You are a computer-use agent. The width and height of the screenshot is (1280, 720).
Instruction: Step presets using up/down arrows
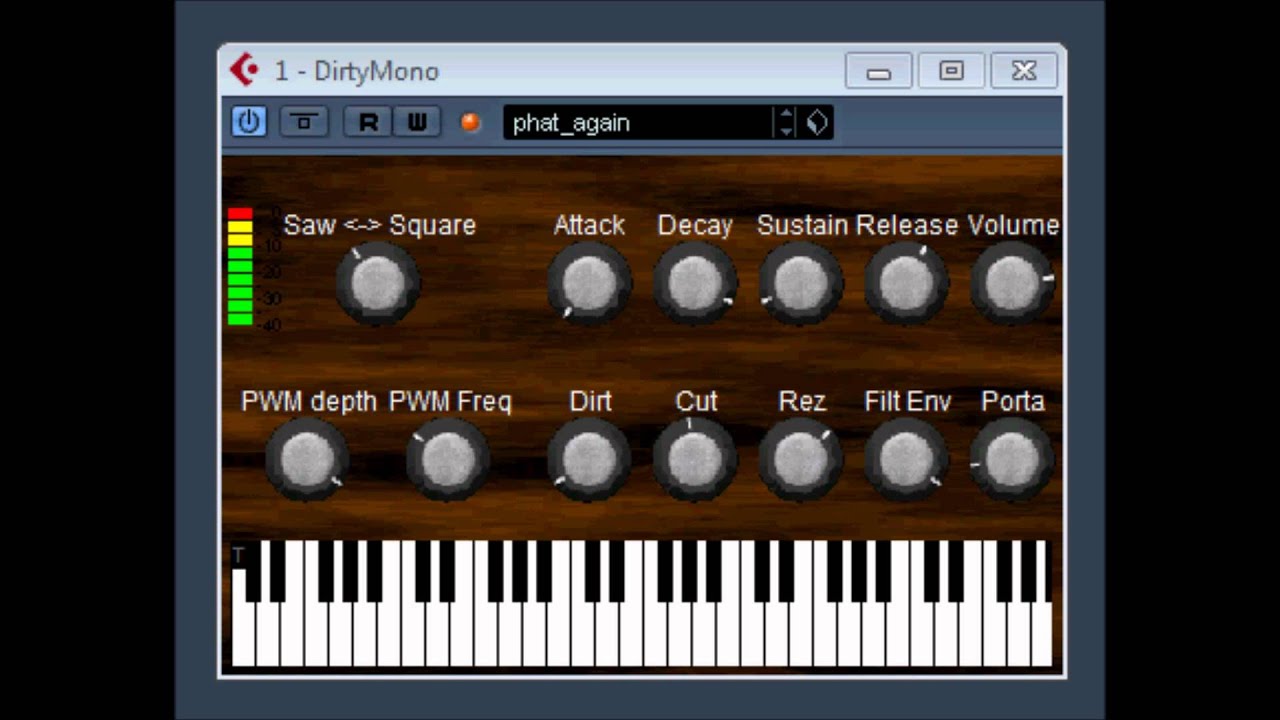(x=786, y=122)
